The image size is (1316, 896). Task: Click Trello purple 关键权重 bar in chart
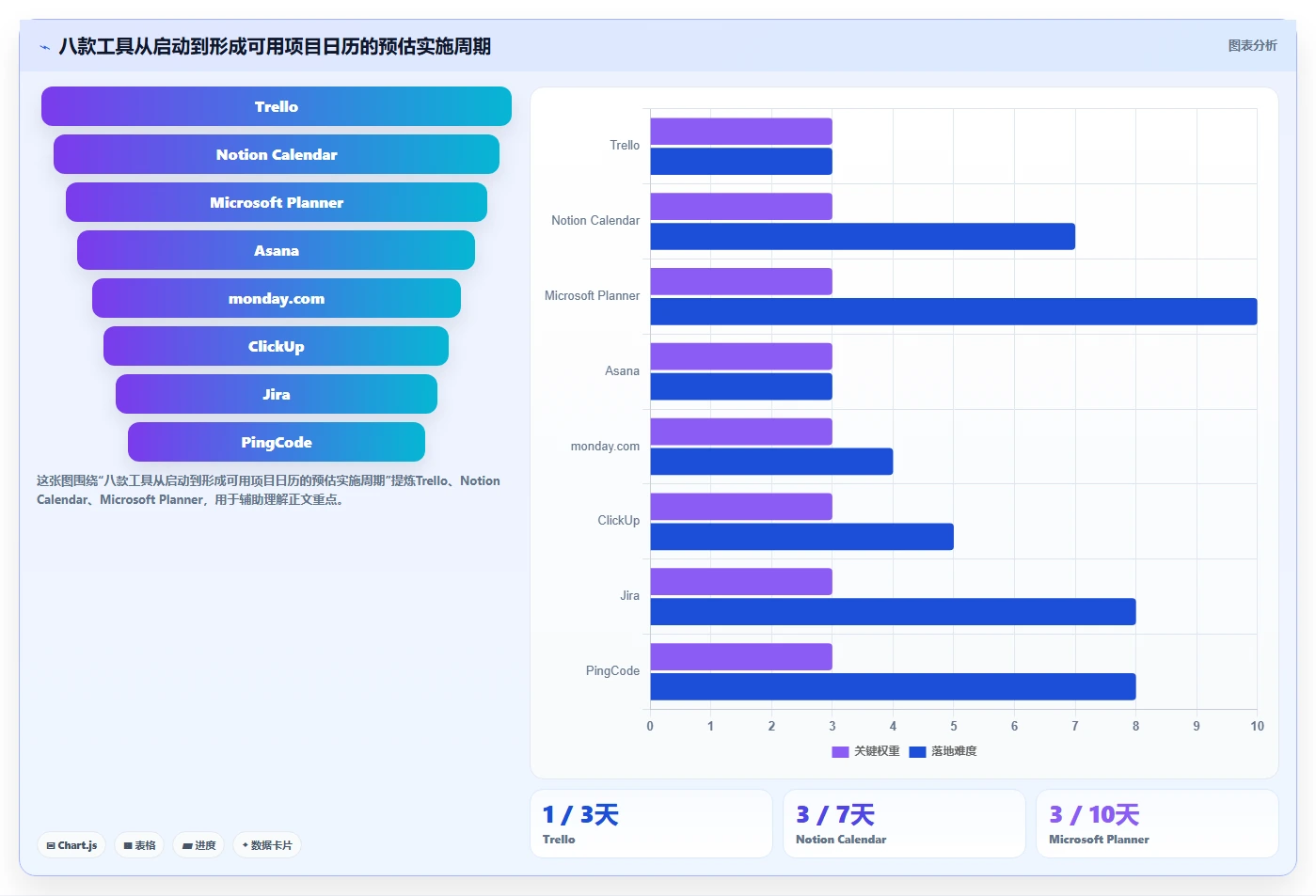tap(741, 132)
